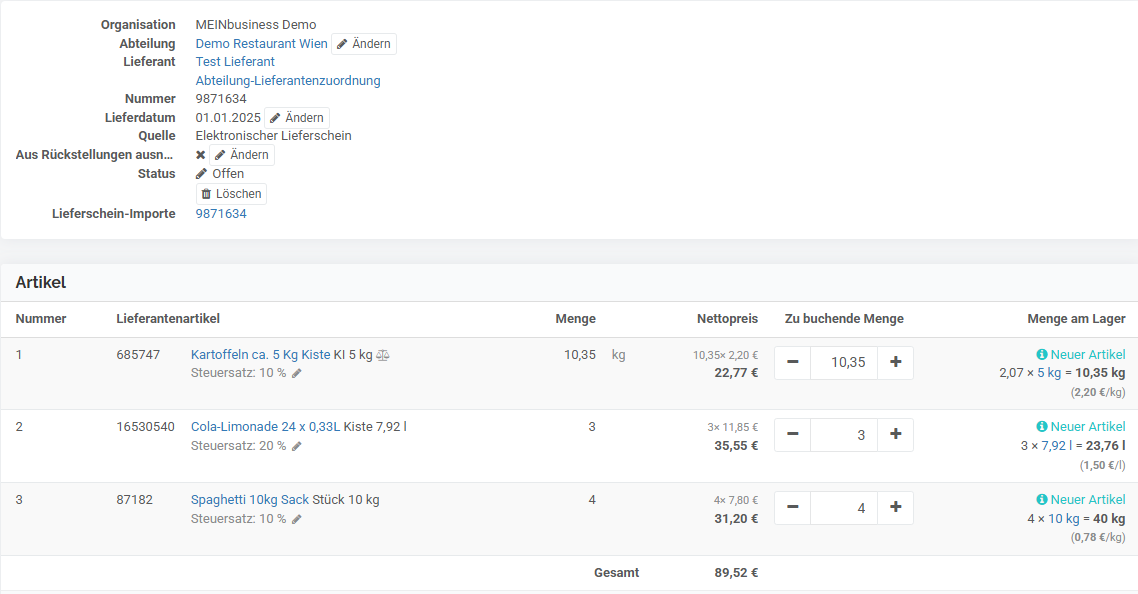Viewport: 1138px width, 594px height.
Task: Open Abteilung-Lieferantenzuordnung link
Action: click(288, 81)
